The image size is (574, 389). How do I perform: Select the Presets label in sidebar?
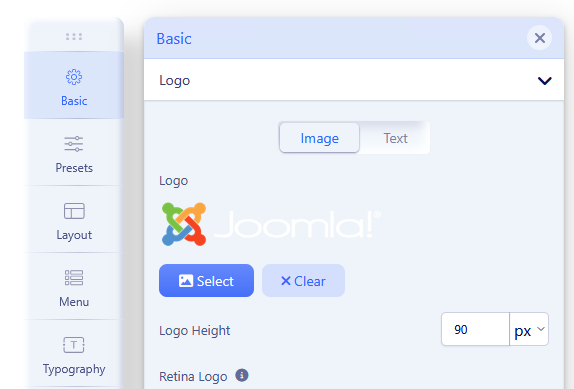[74, 168]
